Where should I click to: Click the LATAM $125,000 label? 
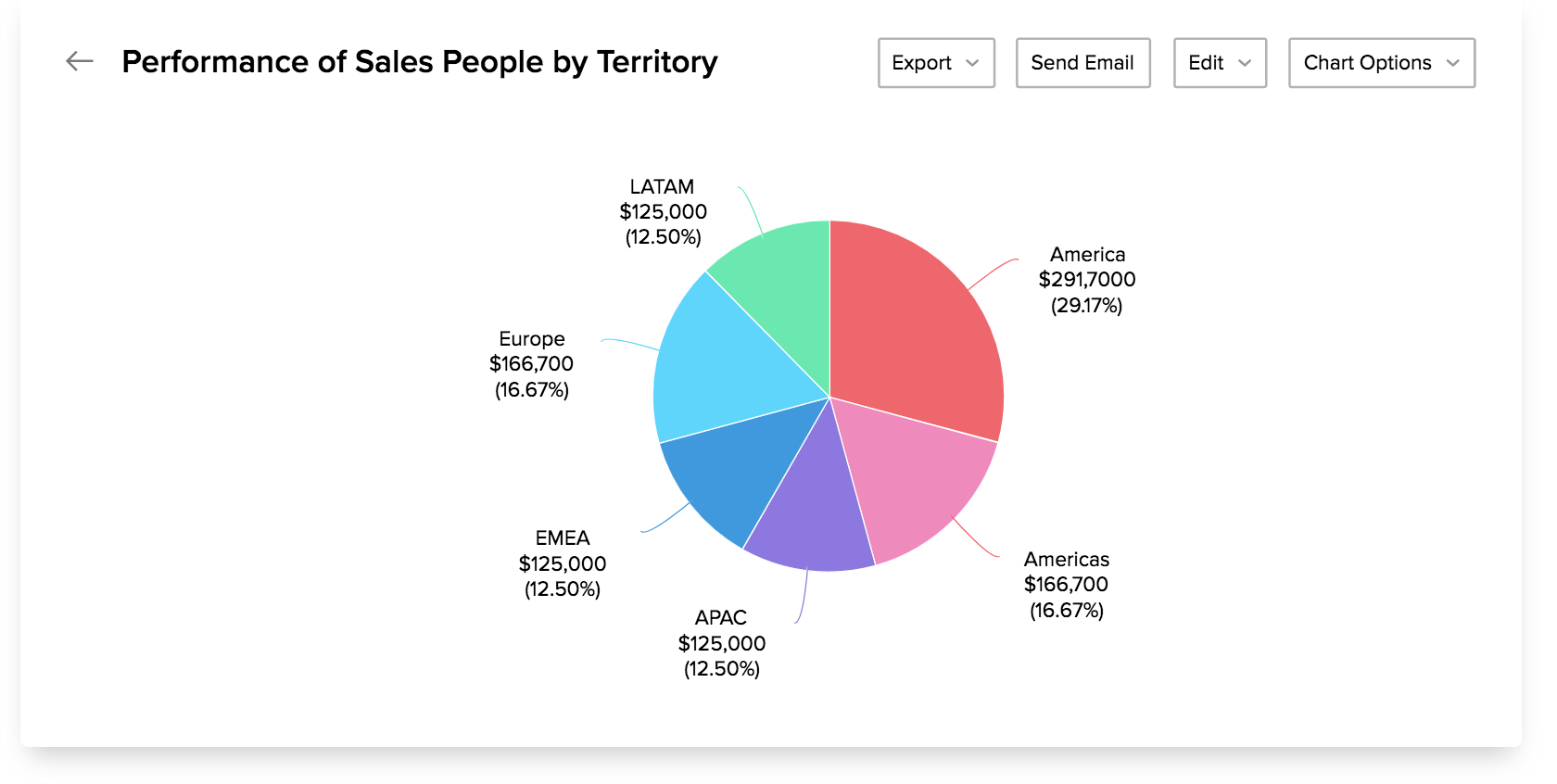click(663, 212)
